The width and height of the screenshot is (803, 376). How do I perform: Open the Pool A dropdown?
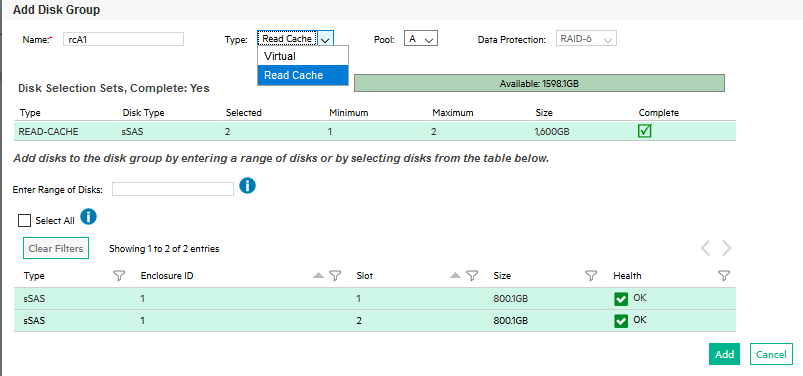tap(421, 38)
